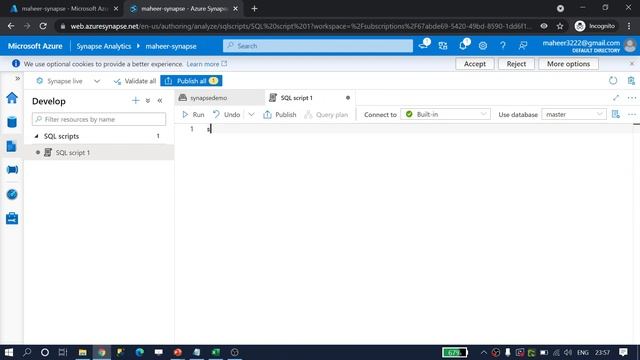
Task: Collapse the Develop panel
Action: coord(160,100)
